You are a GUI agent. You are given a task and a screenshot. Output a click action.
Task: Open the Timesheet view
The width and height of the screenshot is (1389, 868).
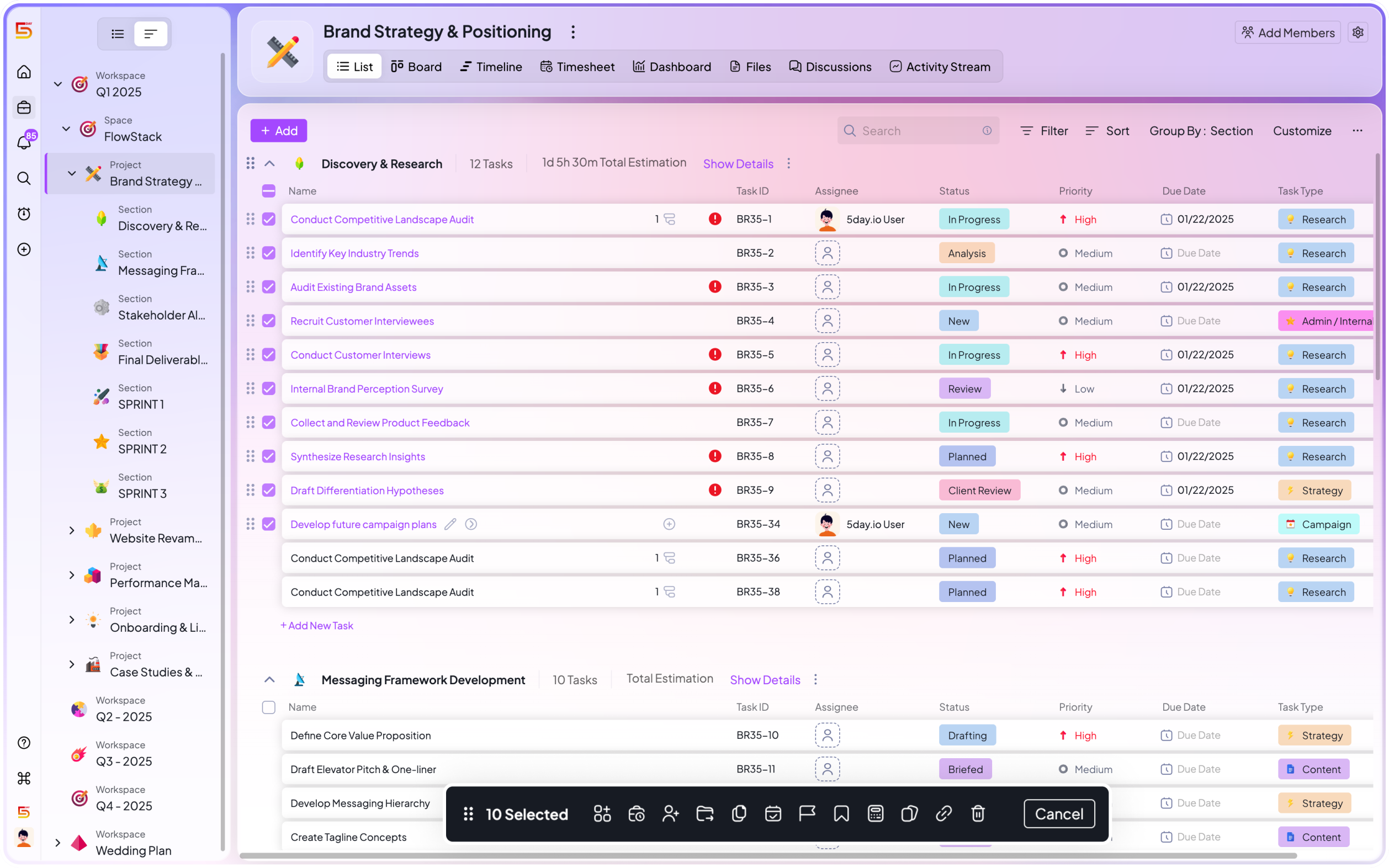pyautogui.click(x=577, y=67)
